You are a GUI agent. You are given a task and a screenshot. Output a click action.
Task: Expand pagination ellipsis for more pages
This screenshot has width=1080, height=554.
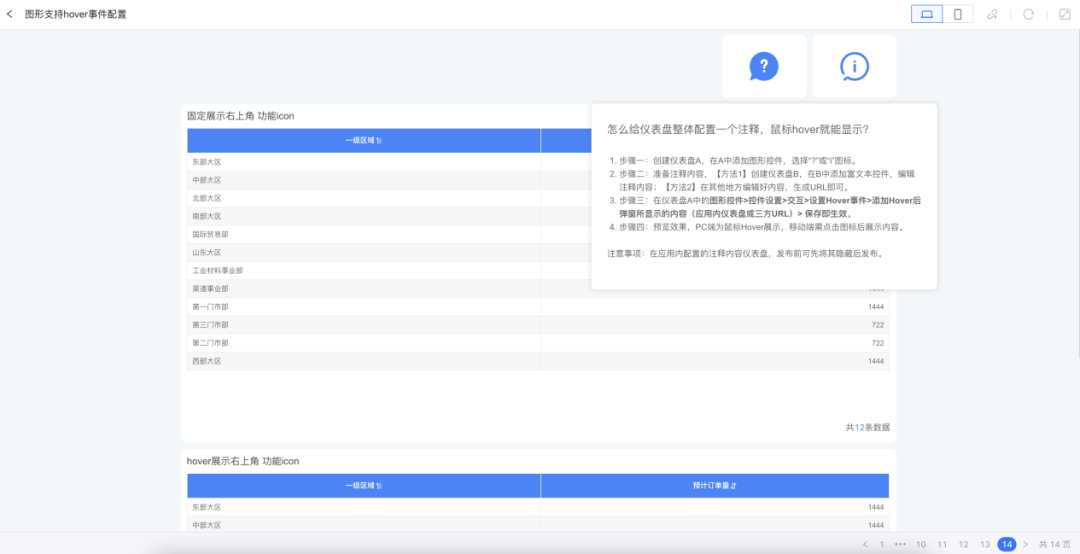tap(900, 544)
